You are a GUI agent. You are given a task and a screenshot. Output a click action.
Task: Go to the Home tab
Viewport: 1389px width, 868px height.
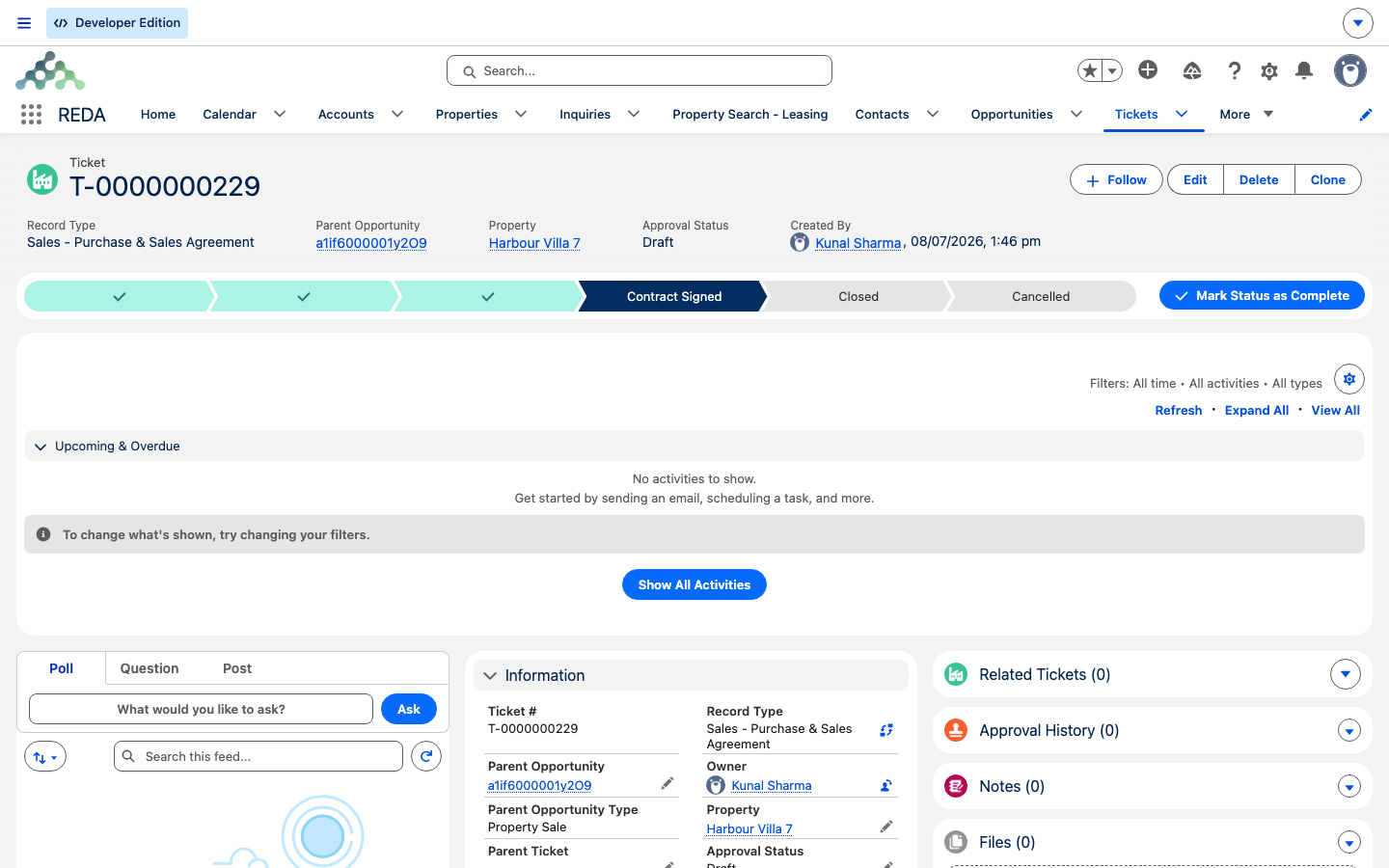coord(158,114)
